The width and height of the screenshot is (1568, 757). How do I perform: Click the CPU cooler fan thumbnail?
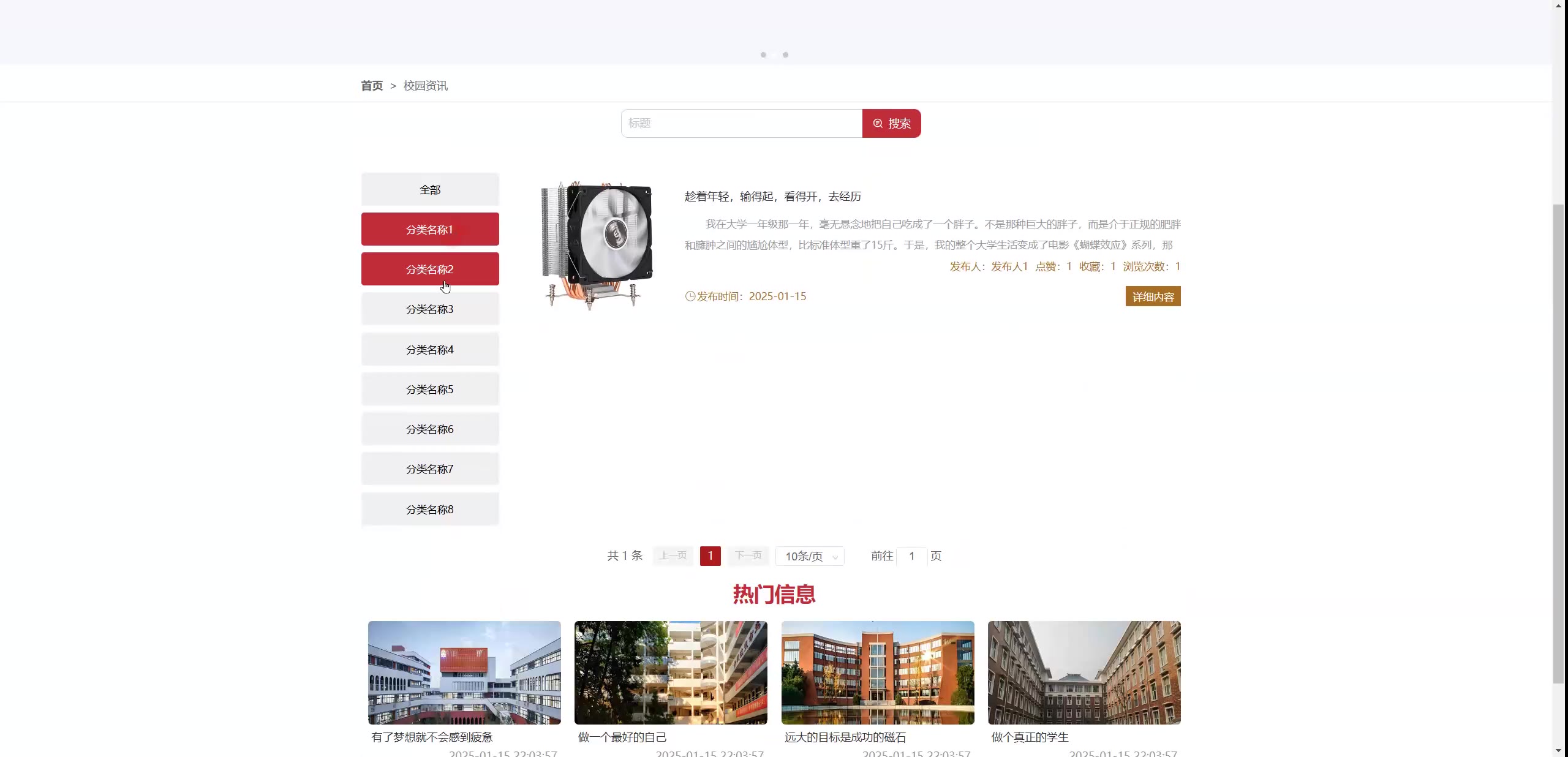(x=597, y=245)
